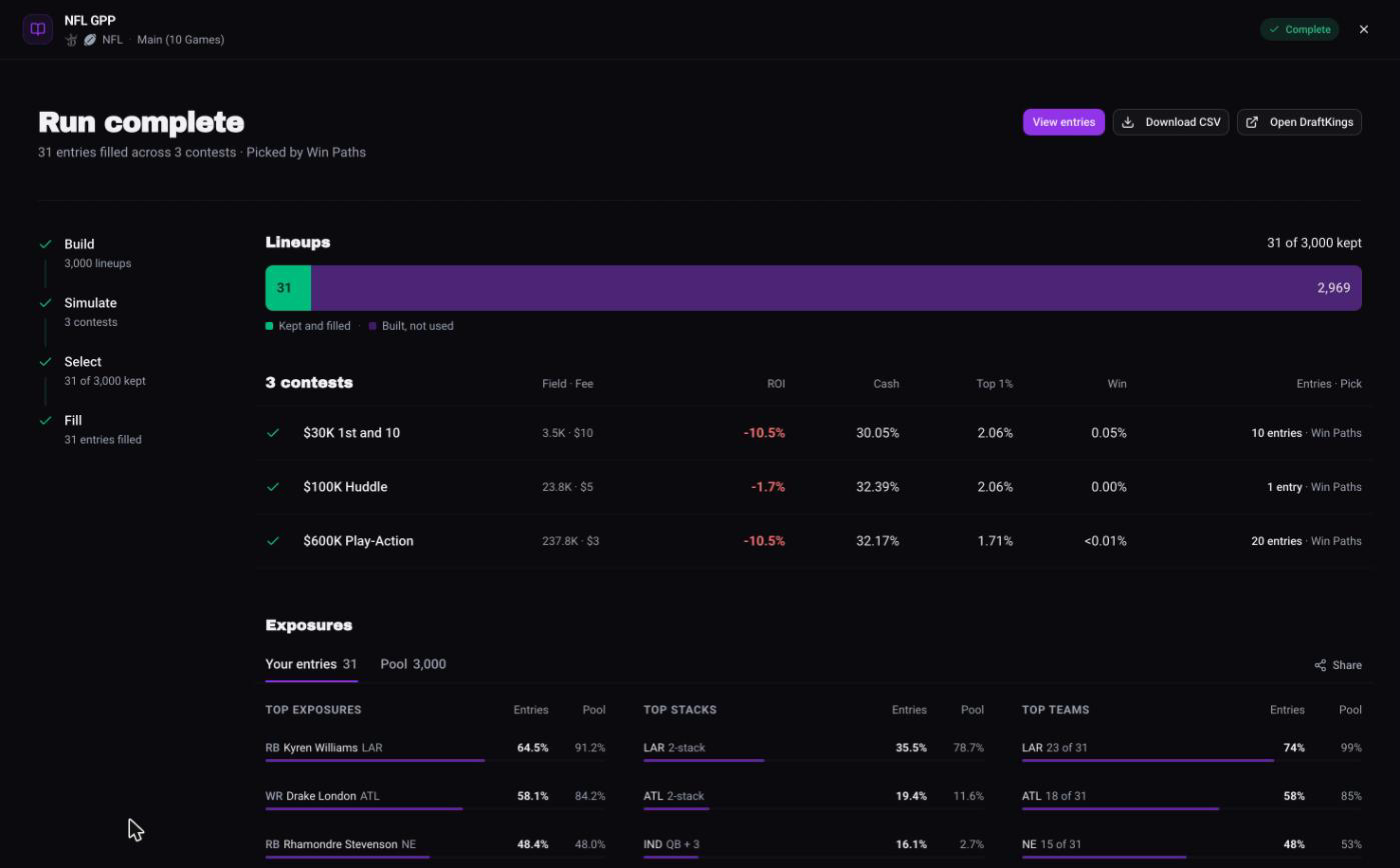Click -1.7% ROI value for $100K Huddle
This screenshot has height=868, width=1400.
point(768,487)
